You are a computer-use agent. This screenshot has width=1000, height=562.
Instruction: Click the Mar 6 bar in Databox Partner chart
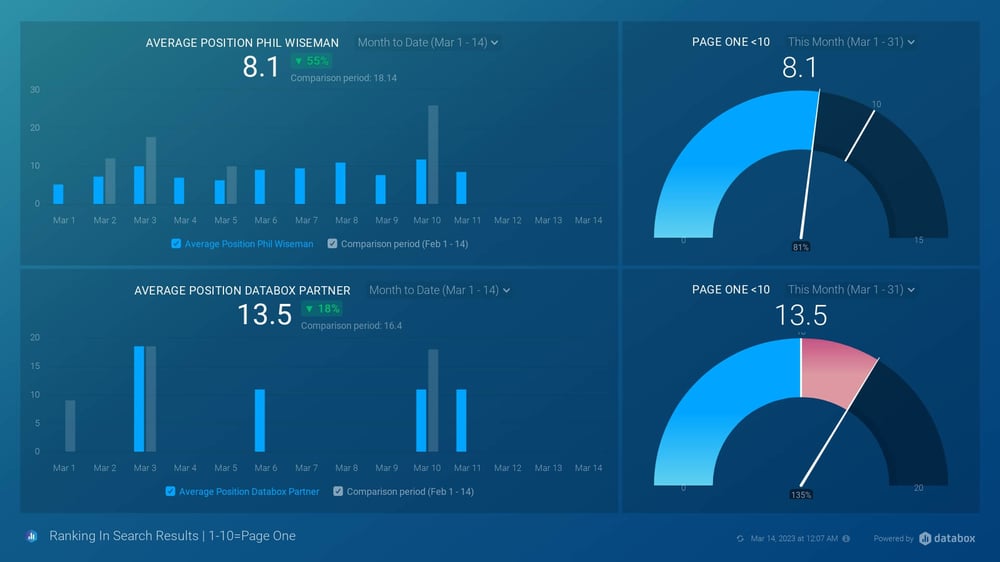(260, 420)
